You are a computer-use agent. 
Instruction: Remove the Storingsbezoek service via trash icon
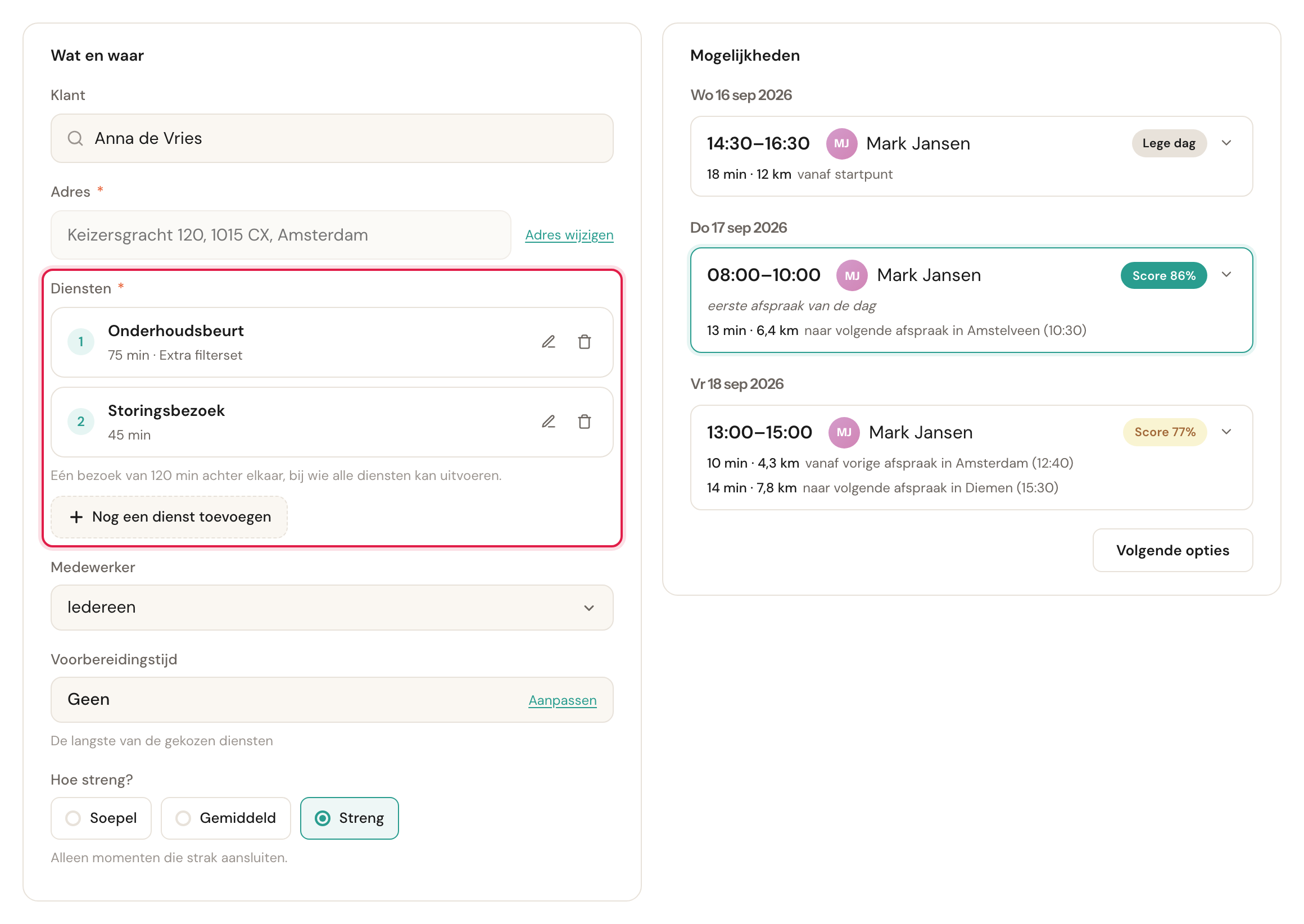585,421
